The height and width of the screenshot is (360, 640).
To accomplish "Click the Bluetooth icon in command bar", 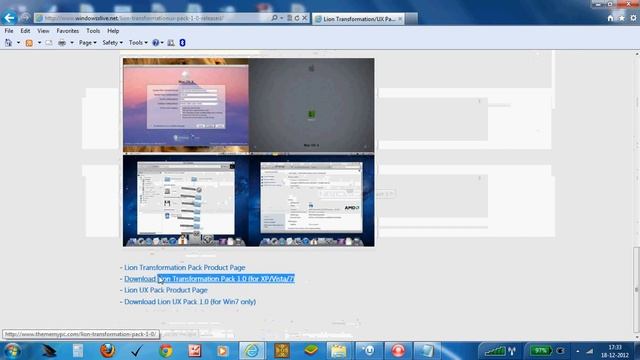I will [x=182, y=42].
